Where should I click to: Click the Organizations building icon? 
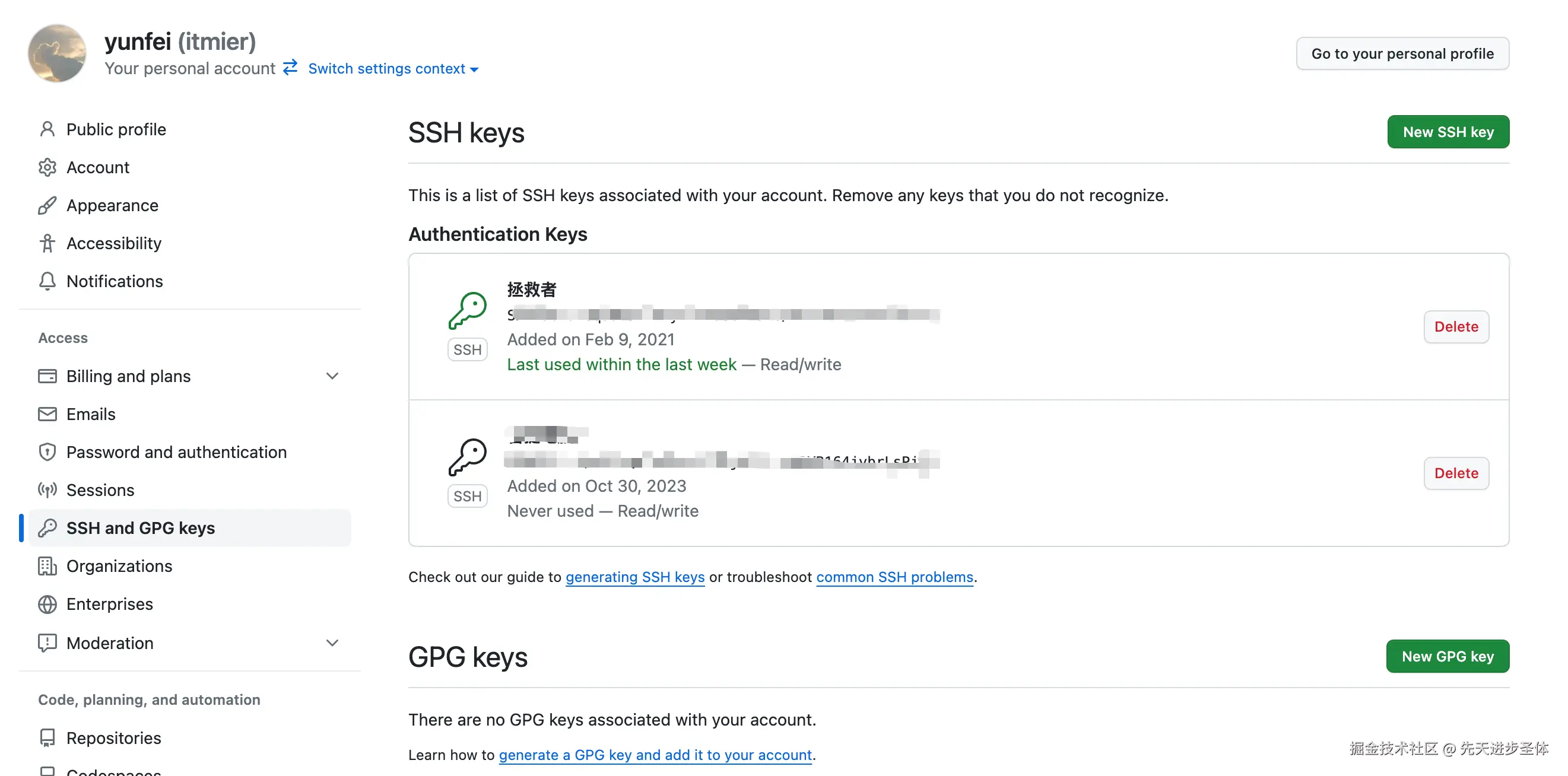pos(47,566)
